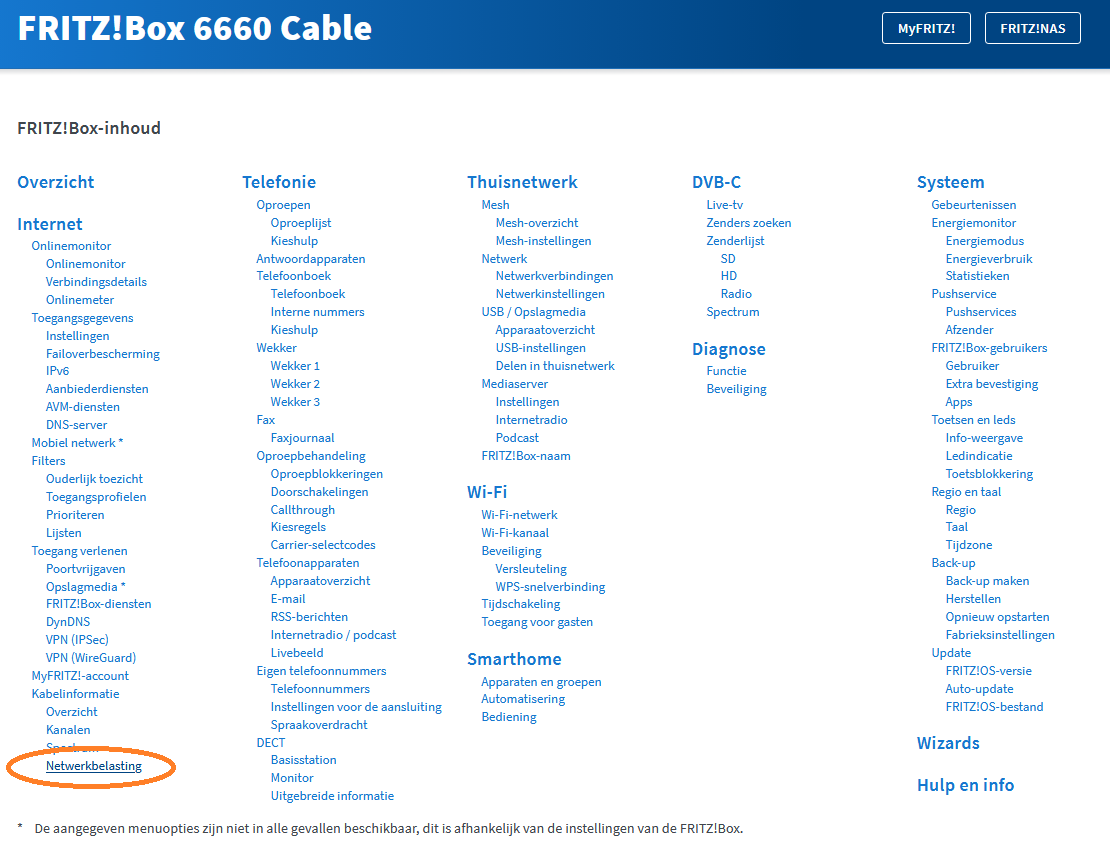Click the Faxjournaal link
The width and height of the screenshot is (1110, 843).
(x=302, y=438)
